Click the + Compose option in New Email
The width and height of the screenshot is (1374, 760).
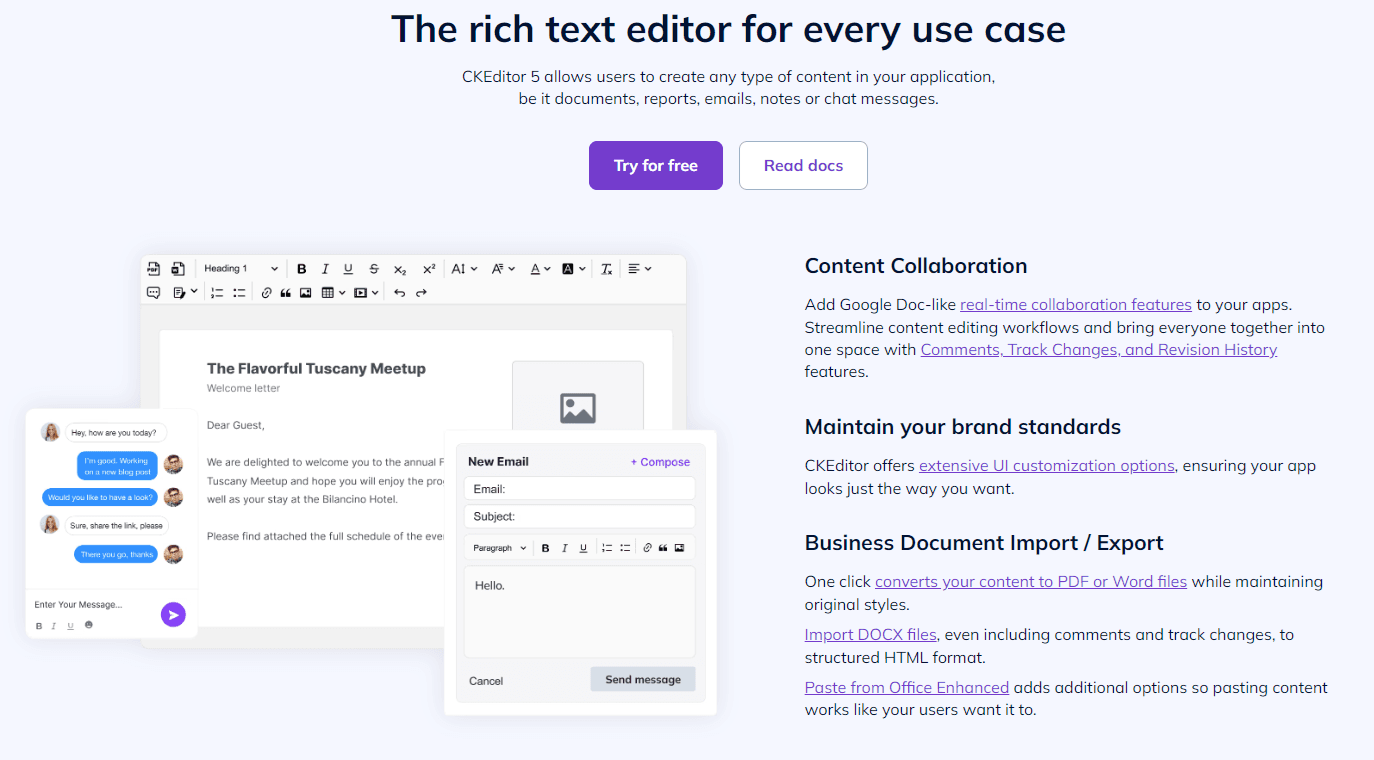click(661, 461)
